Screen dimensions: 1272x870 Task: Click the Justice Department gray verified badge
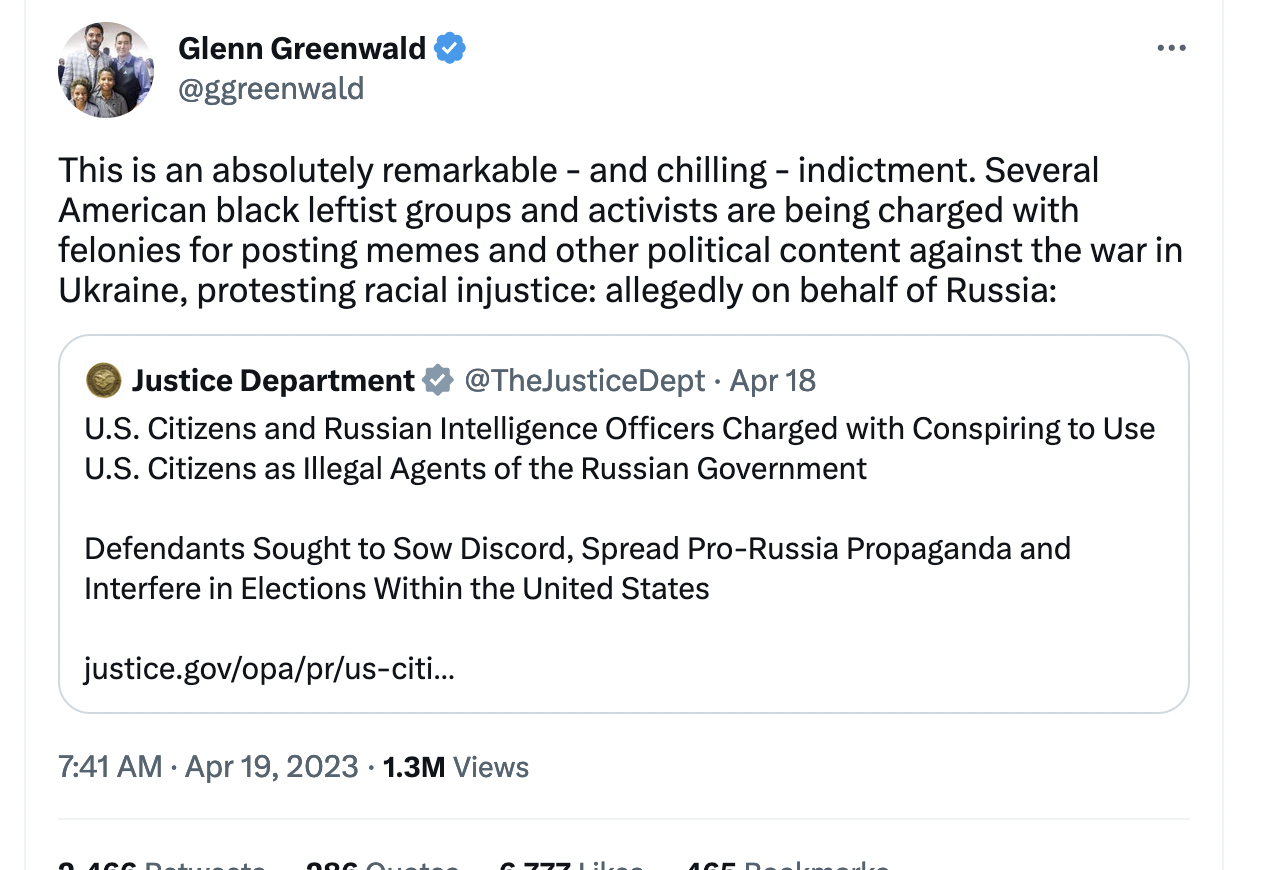pyautogui.click(x=437, y=380)
